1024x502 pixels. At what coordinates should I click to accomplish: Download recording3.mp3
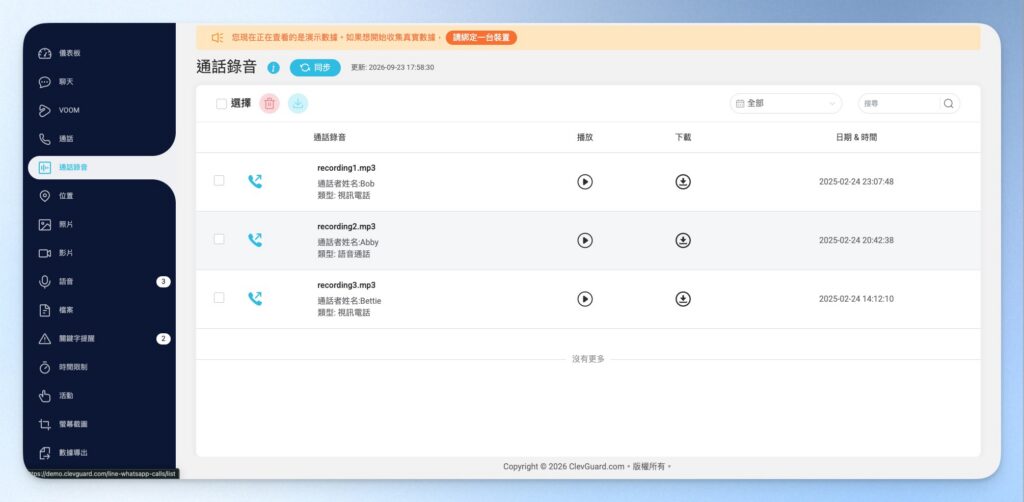[x=683, y=299]
